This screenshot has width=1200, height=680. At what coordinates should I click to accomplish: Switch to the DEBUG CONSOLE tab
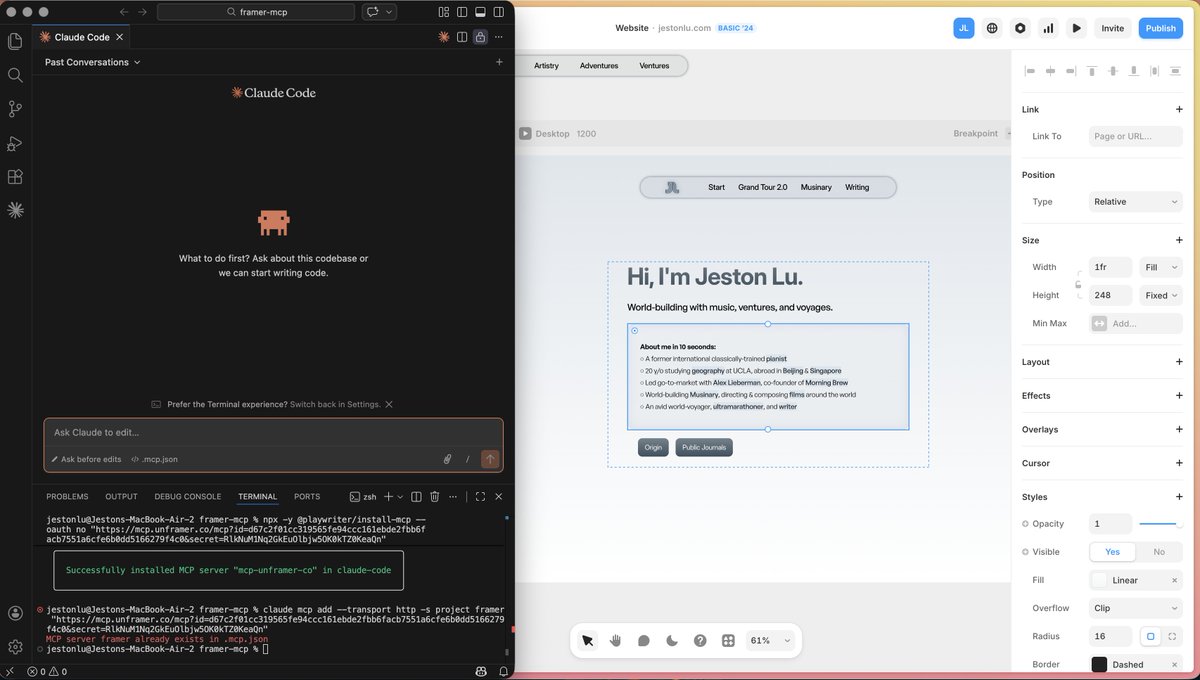(188, 496)
